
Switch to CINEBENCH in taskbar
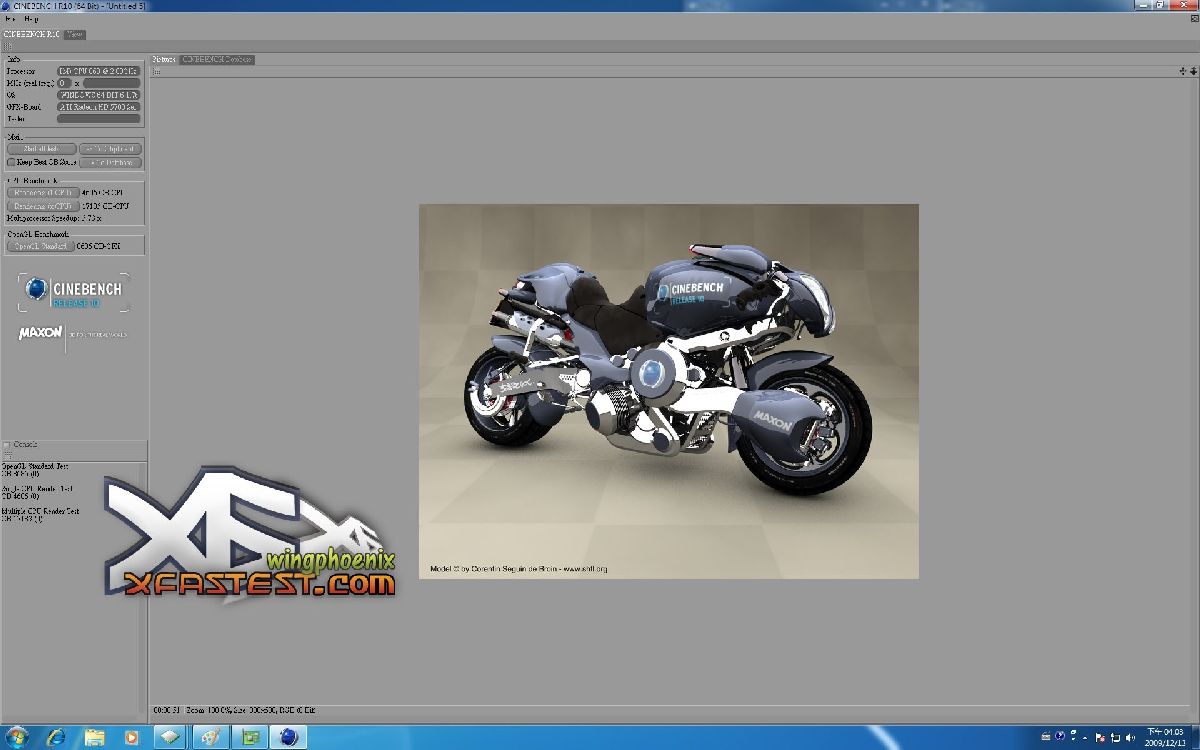pyautogui.click(x=289, y=737)
